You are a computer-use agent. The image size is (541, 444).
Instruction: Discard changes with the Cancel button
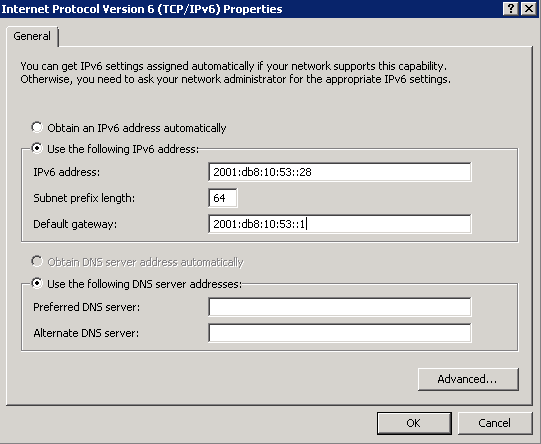tap(494, 423)
